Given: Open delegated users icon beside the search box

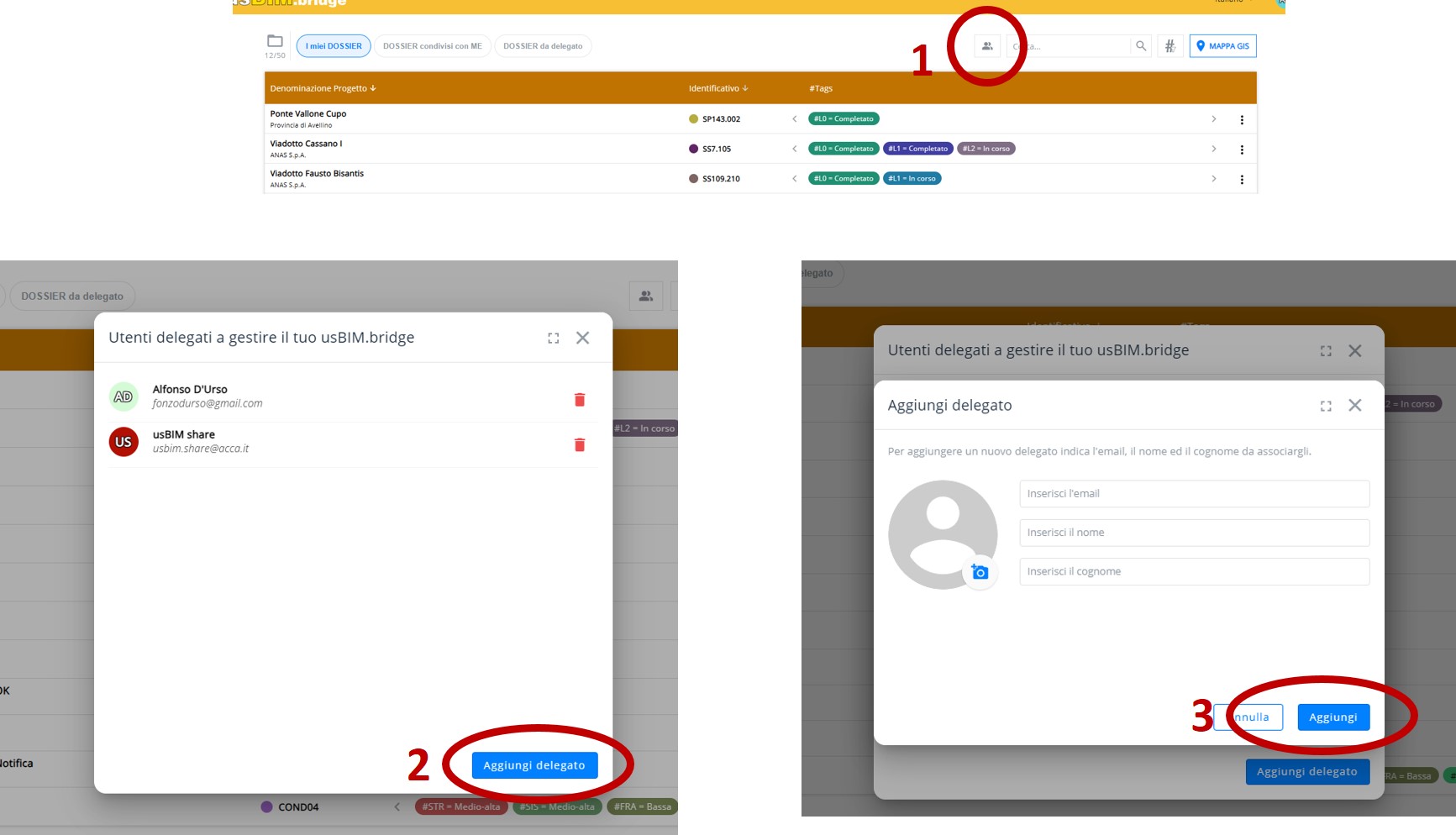Looking at the screenshot, I should pos(987,46).
